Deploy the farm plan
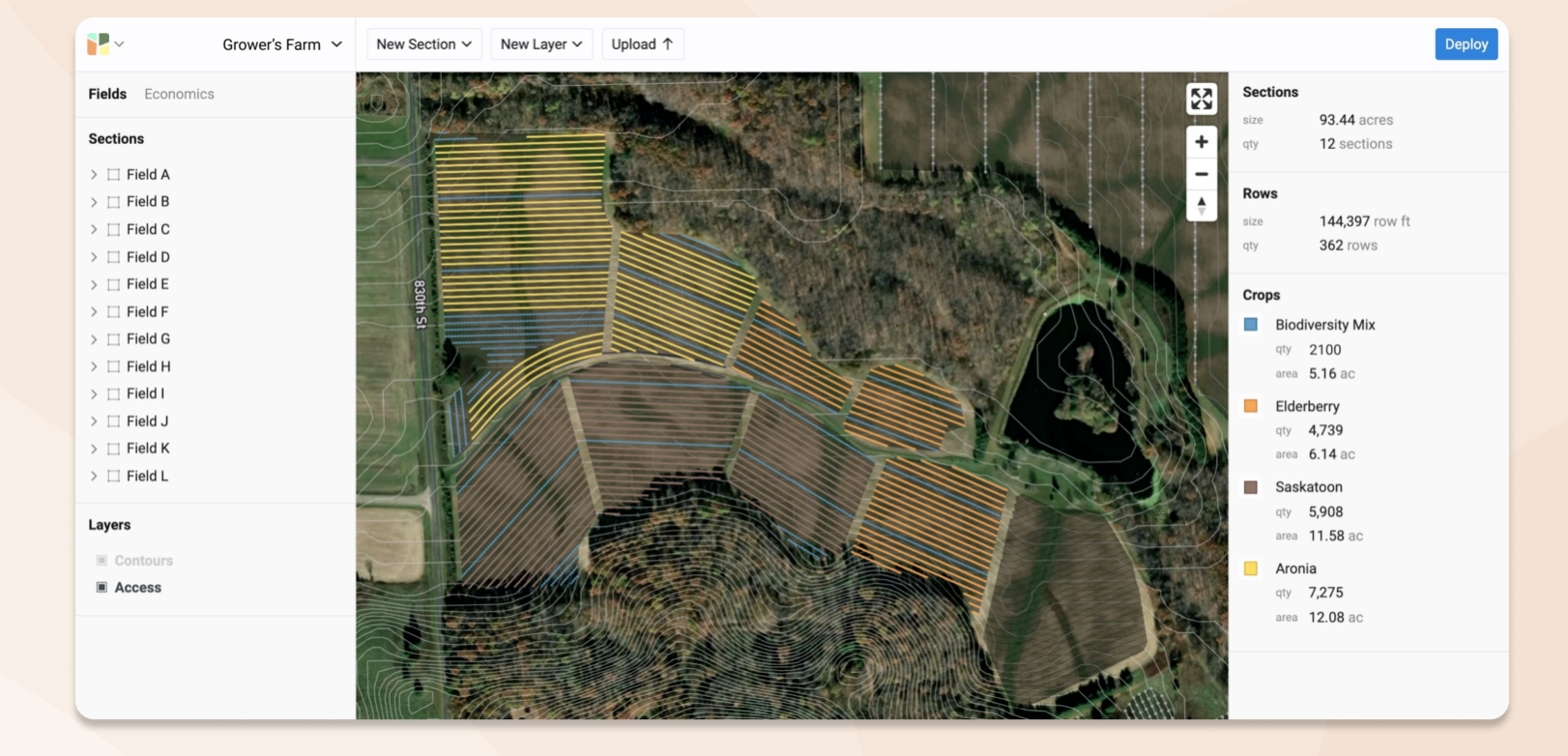Image resolution: width=1568 pixels, height=756 pixels. 1466,44
